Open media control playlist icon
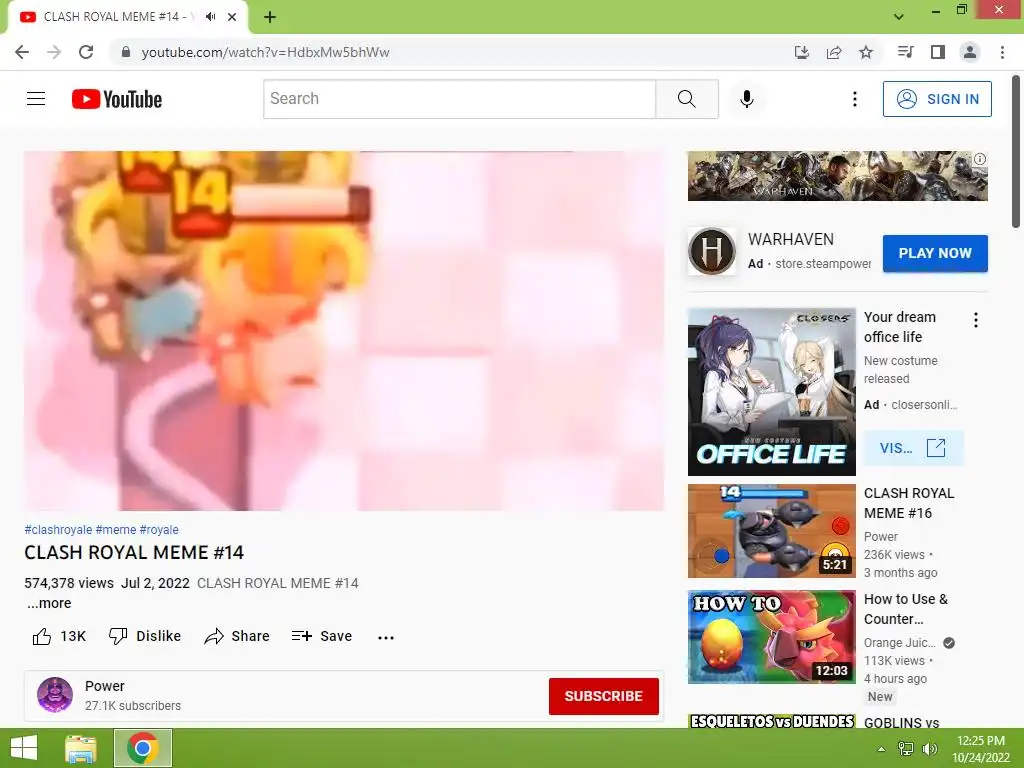 click(x=905, y=52)
